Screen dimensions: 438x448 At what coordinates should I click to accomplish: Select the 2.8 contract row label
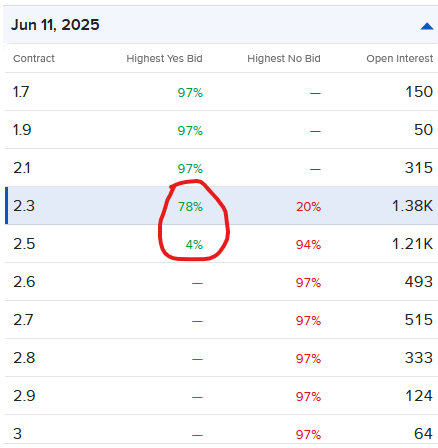pyautogui.click(x=24, y=358)
